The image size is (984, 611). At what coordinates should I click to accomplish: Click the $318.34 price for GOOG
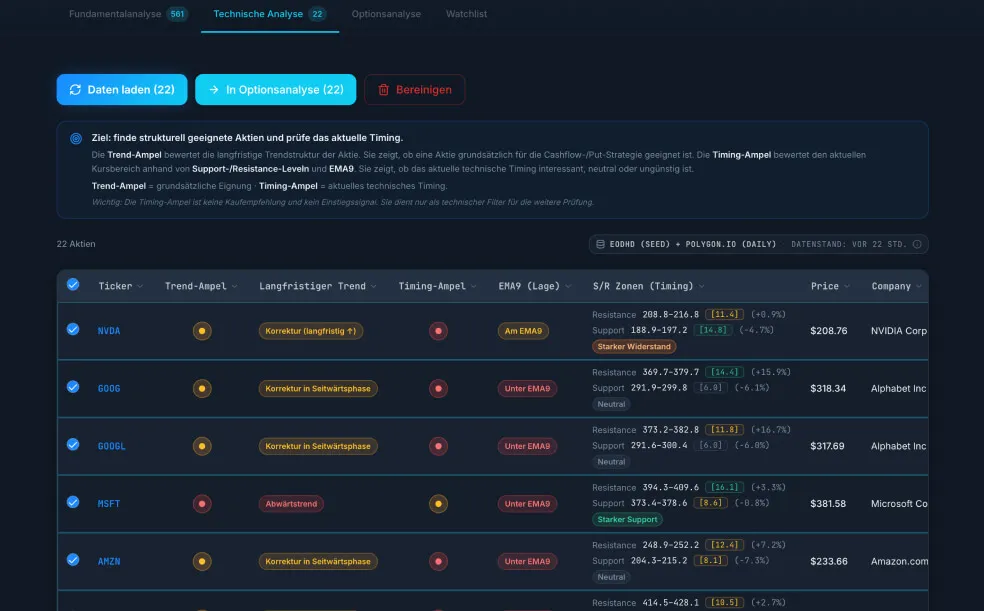click(828, 388)
